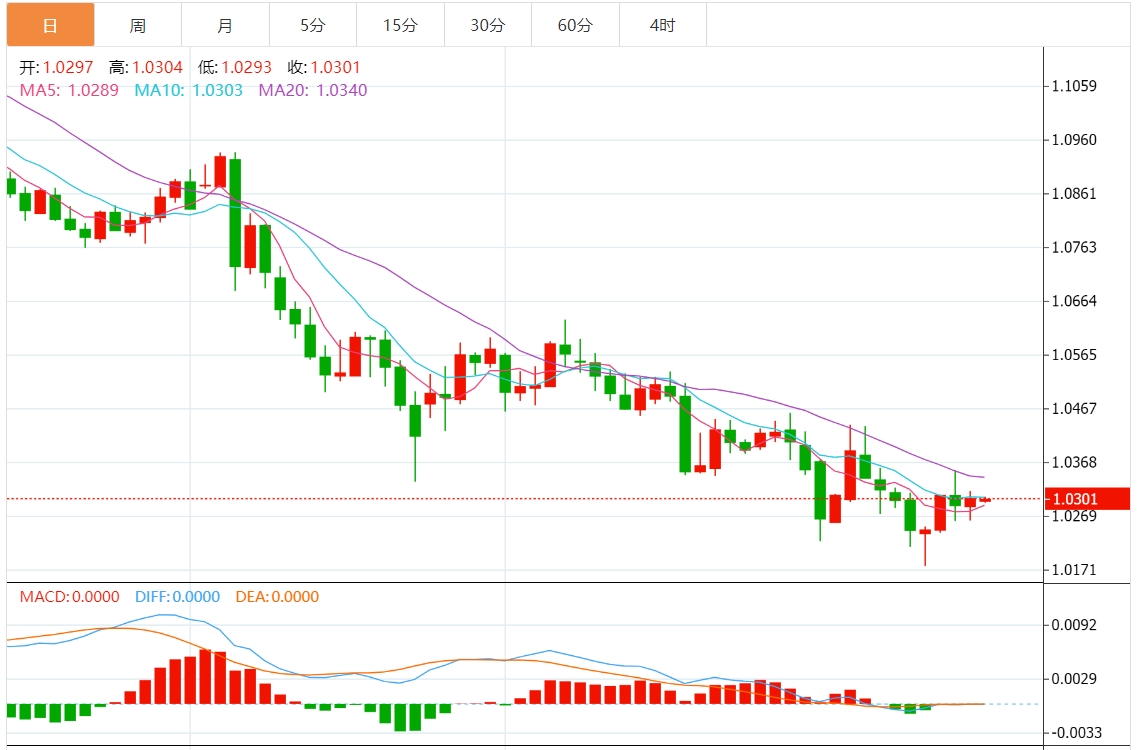Open the 60分 timeframe tab

[575, 25]
